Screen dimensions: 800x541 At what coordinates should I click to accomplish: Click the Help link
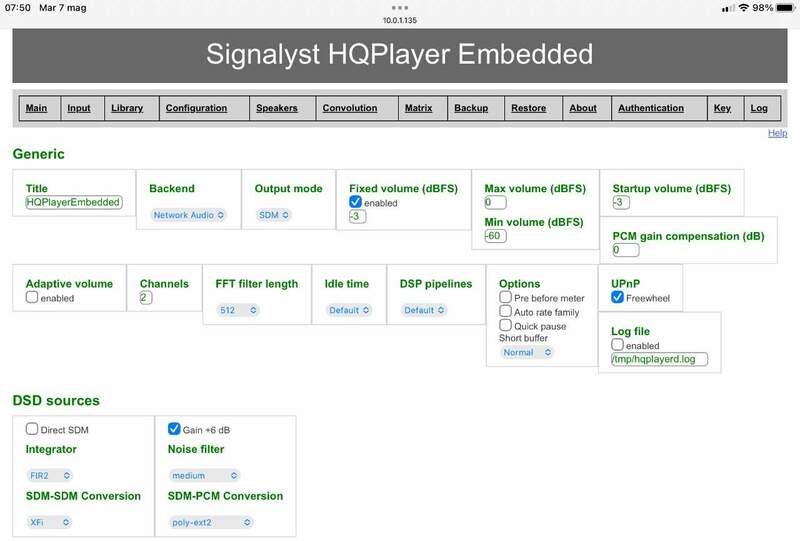[x=777, y=133]
